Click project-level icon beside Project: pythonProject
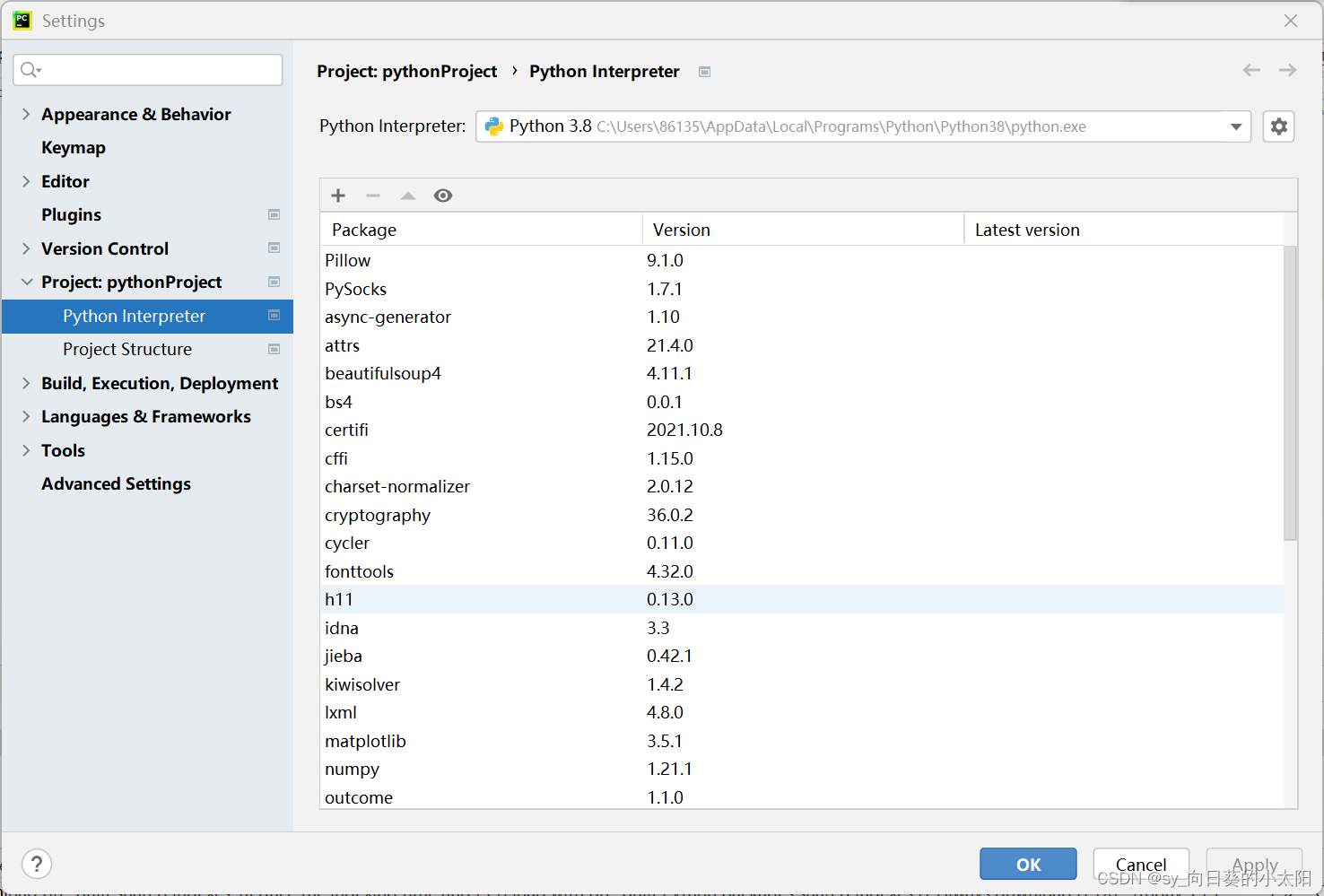The height and width of the screenshot is (896, 1324). 274,282
